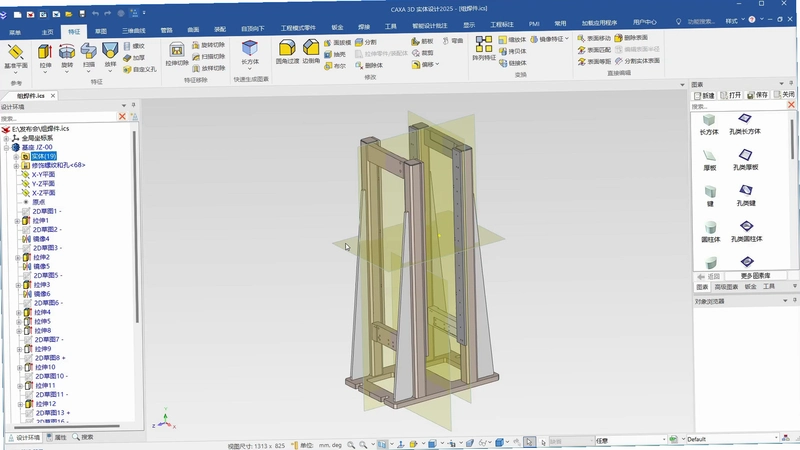Open the 镜像特征 dropdown

click(566, 39)
